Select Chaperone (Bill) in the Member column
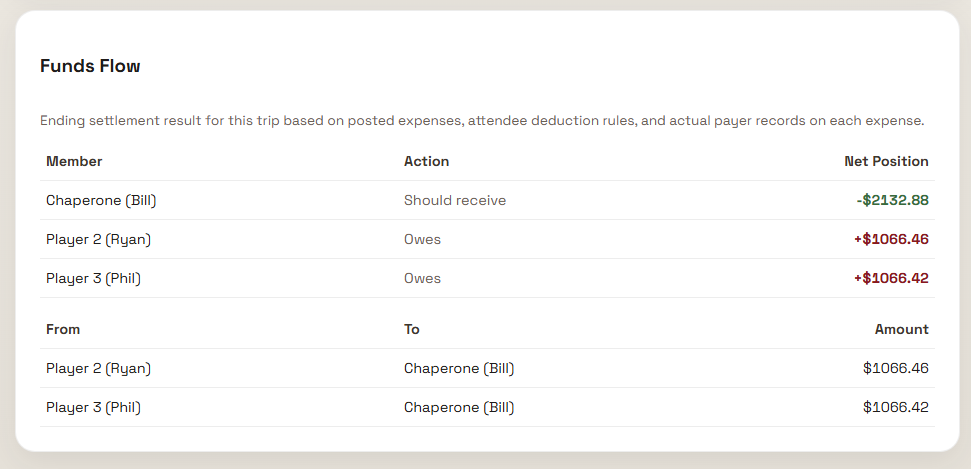The height and width of the screenshot is (469, 971). click(101, 200)
